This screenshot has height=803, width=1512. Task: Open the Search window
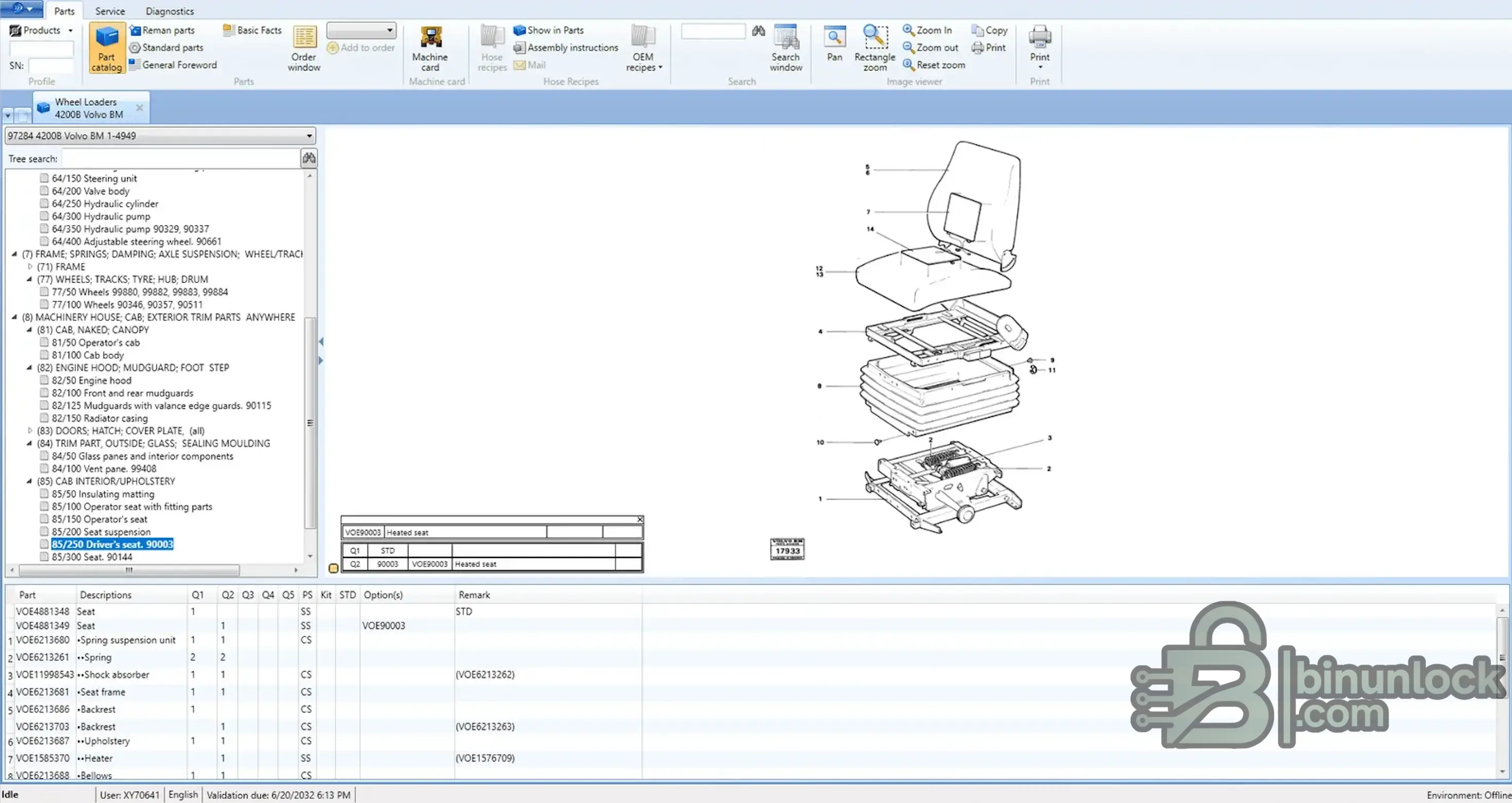click(x=786, y=48)
